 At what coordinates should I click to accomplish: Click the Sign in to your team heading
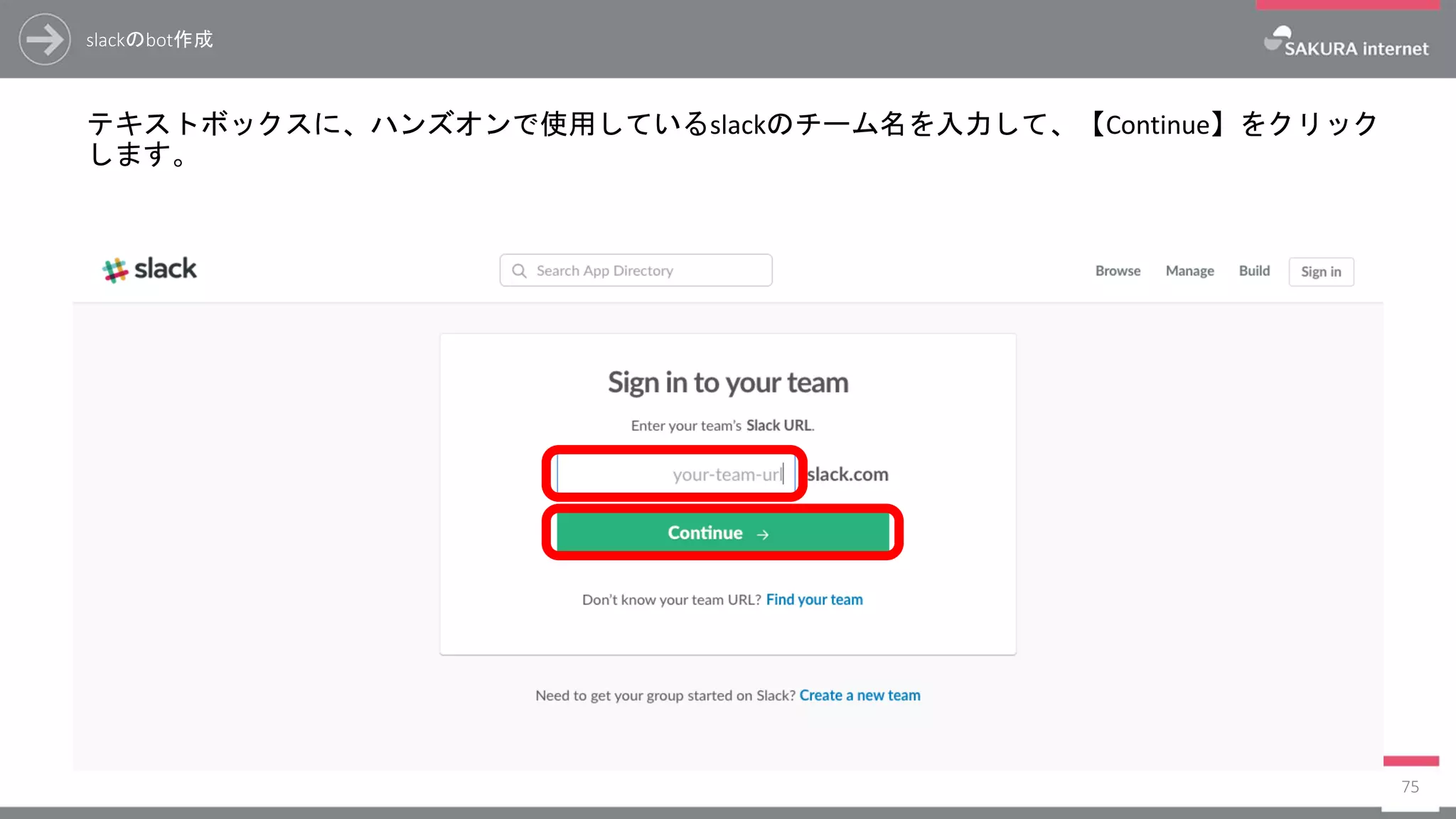tap(728, 382)
